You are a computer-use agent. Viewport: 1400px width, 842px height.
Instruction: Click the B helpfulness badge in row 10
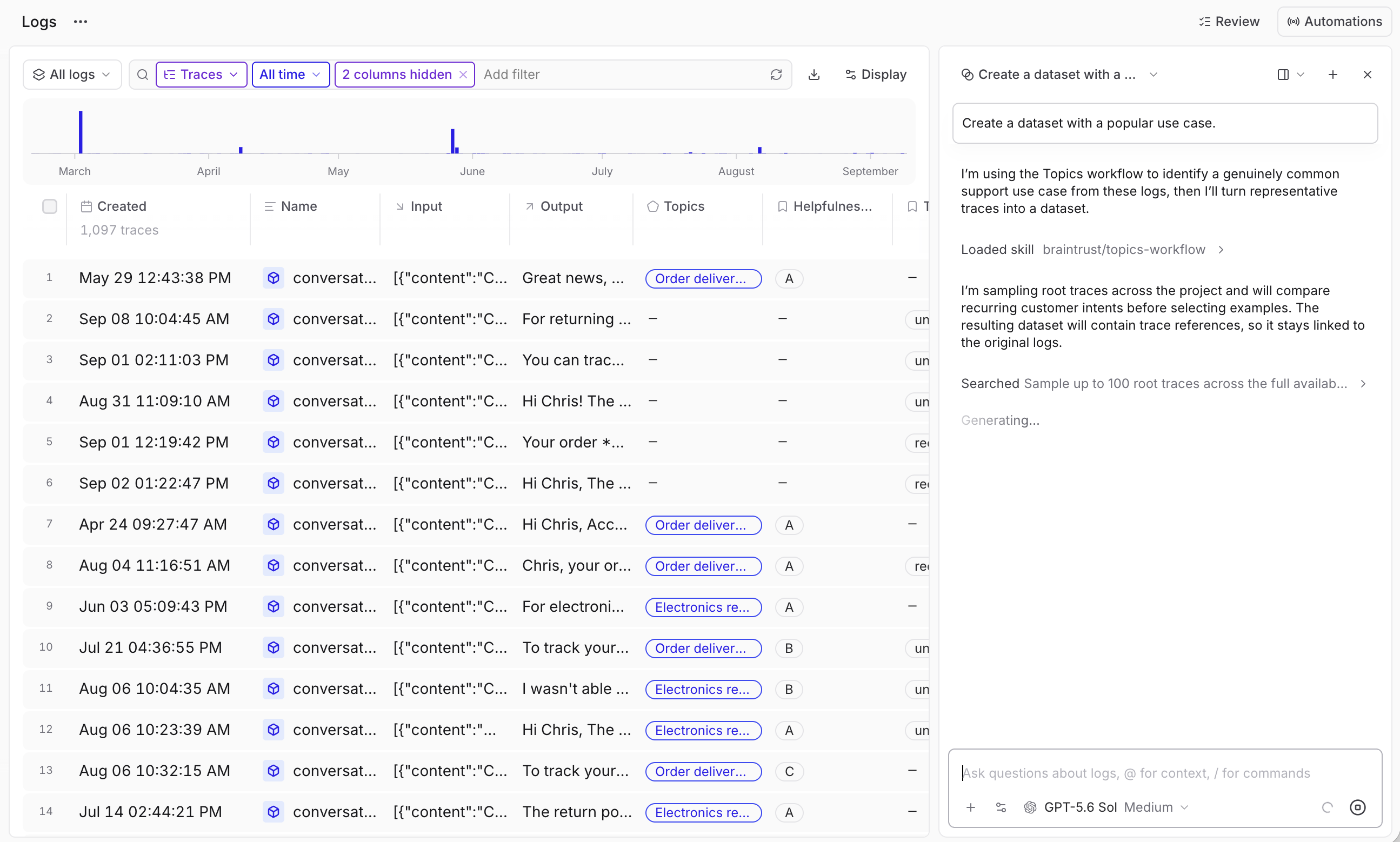tap(789, 649)
